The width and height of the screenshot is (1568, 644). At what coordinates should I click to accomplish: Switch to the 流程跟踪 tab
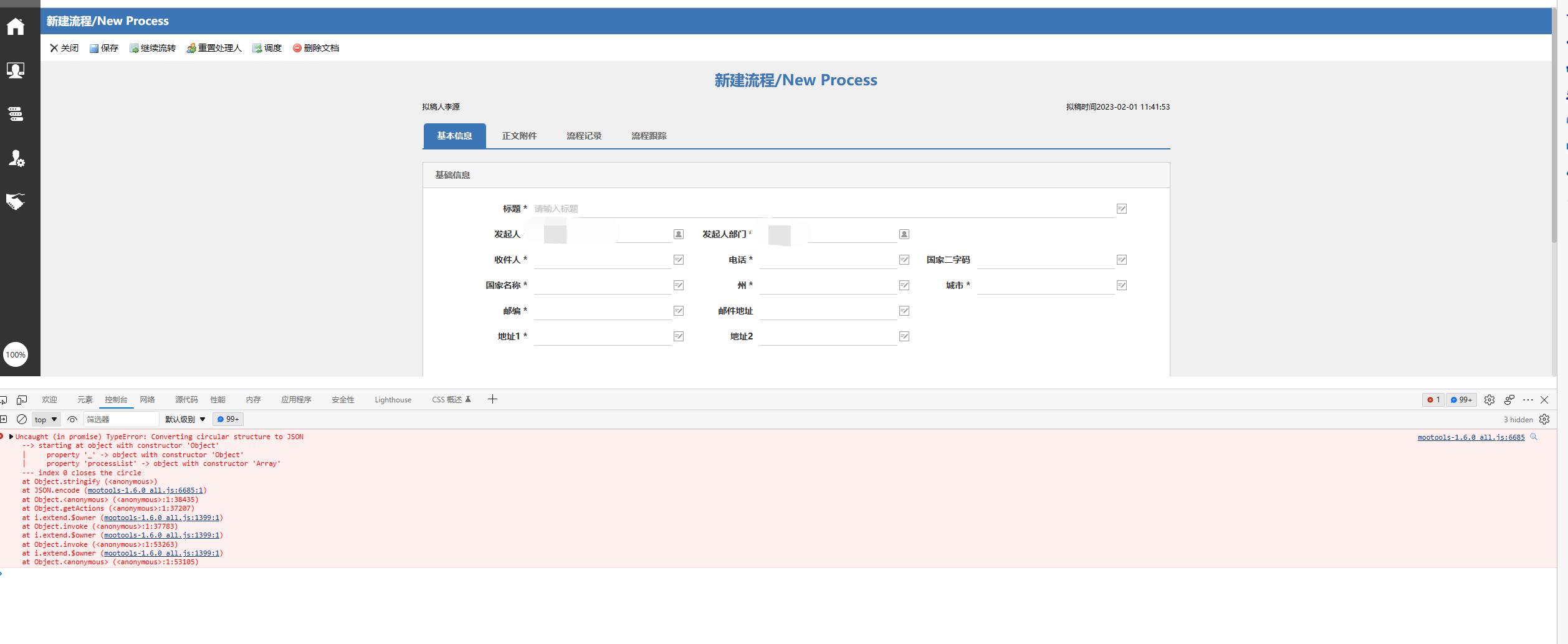coord(649,136)
